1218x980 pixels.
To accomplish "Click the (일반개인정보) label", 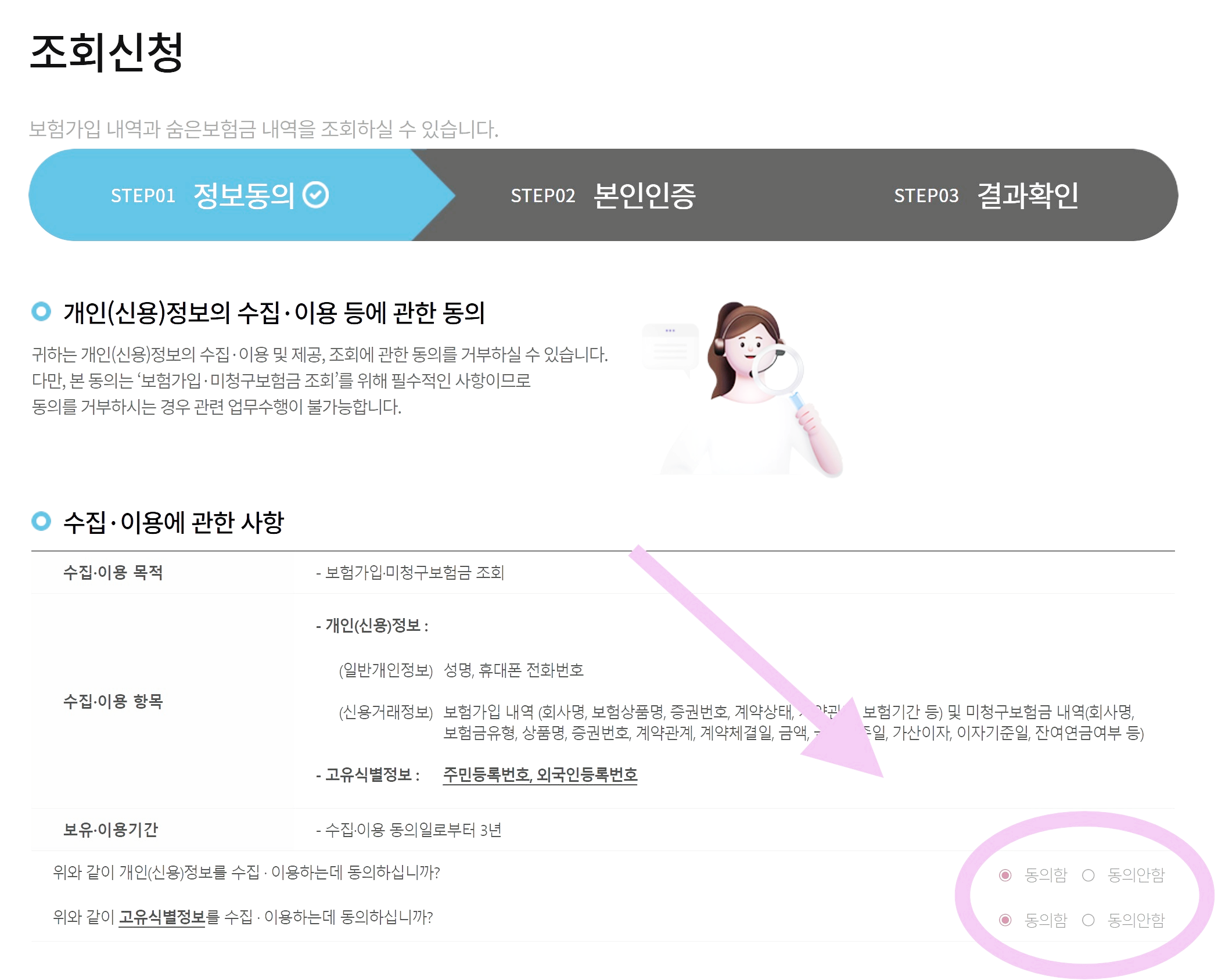I will [x=386, y=671].
